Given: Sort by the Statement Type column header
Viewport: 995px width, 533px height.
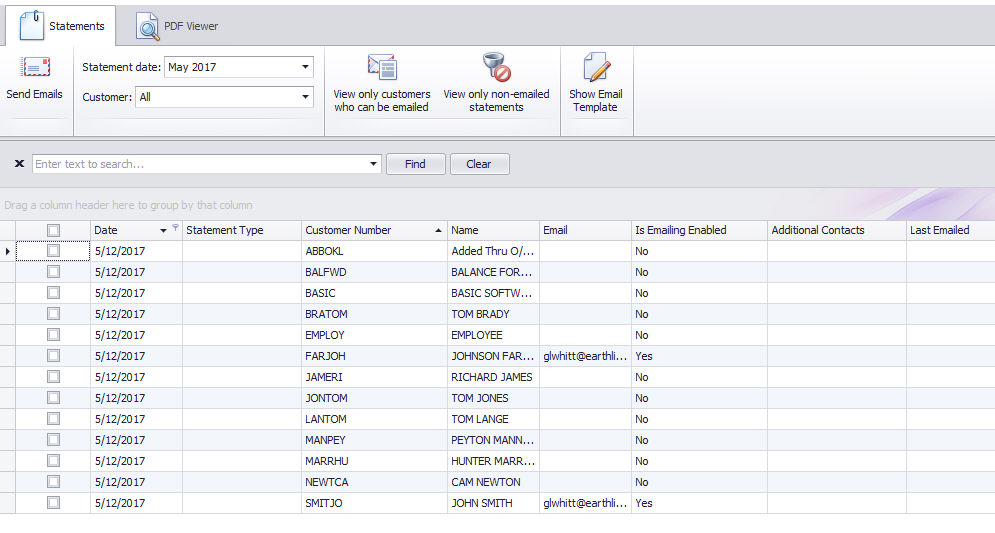Looking at the screenshot, I should 241,230.
